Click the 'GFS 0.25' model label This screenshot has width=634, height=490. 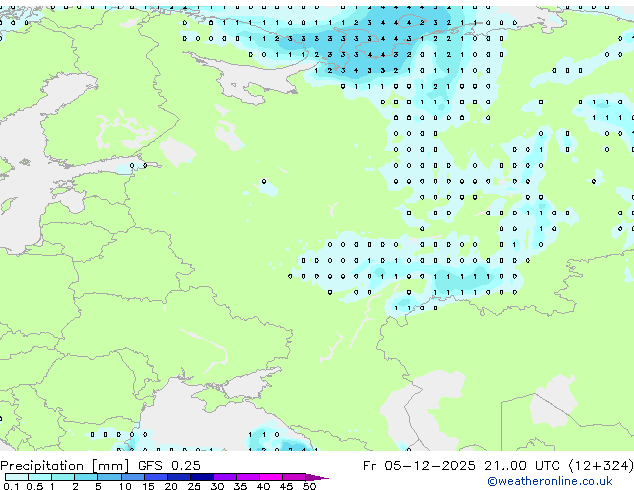point(169,466)
